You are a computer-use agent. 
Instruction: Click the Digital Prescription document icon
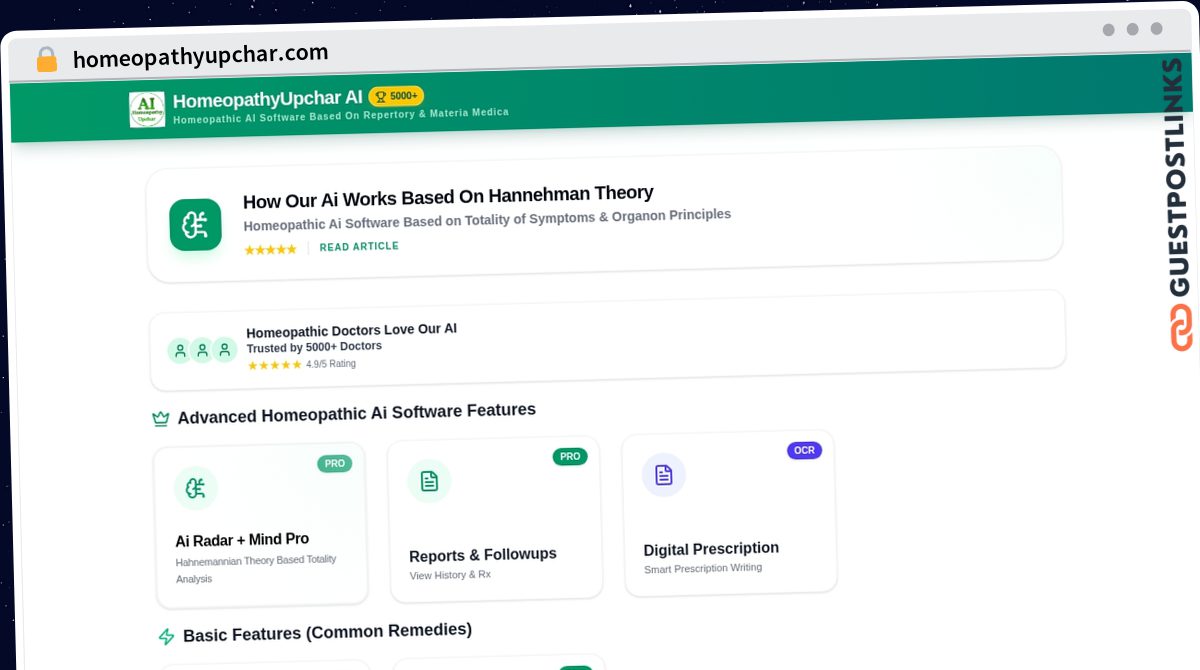pyautogui.click(x=664, y=475)
